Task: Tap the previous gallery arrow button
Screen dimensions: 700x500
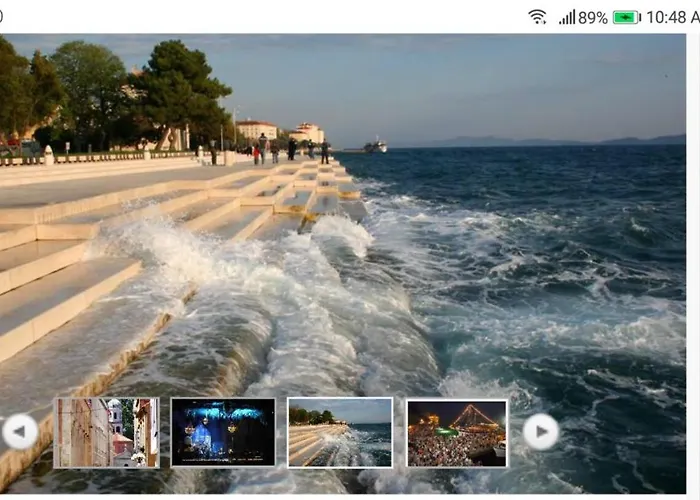Action: click(x=19, y=432)
